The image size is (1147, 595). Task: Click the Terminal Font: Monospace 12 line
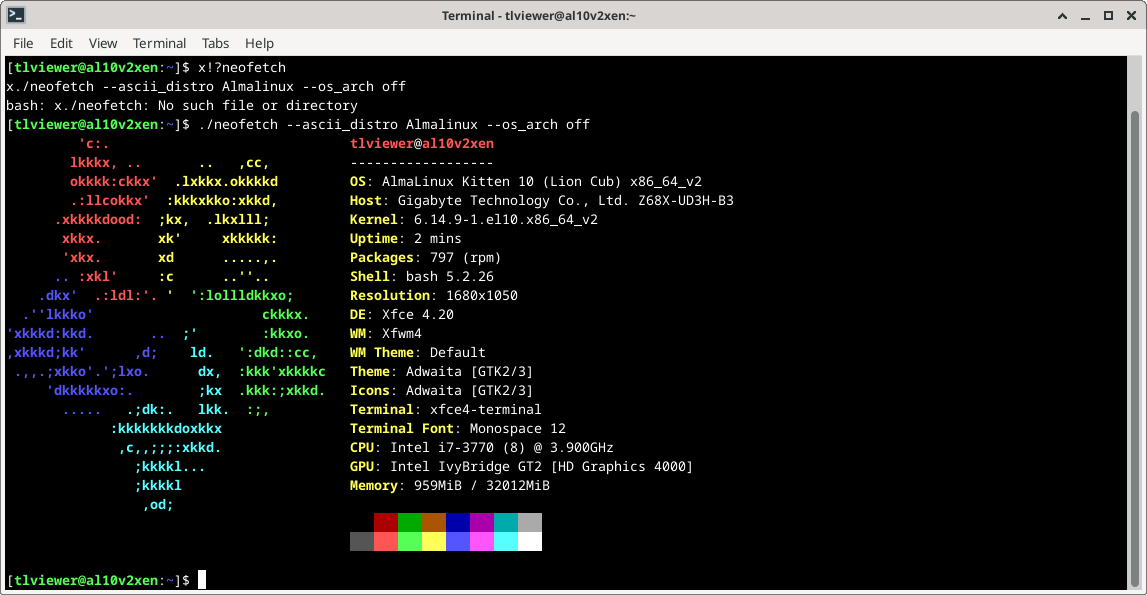tap(457, 429)
